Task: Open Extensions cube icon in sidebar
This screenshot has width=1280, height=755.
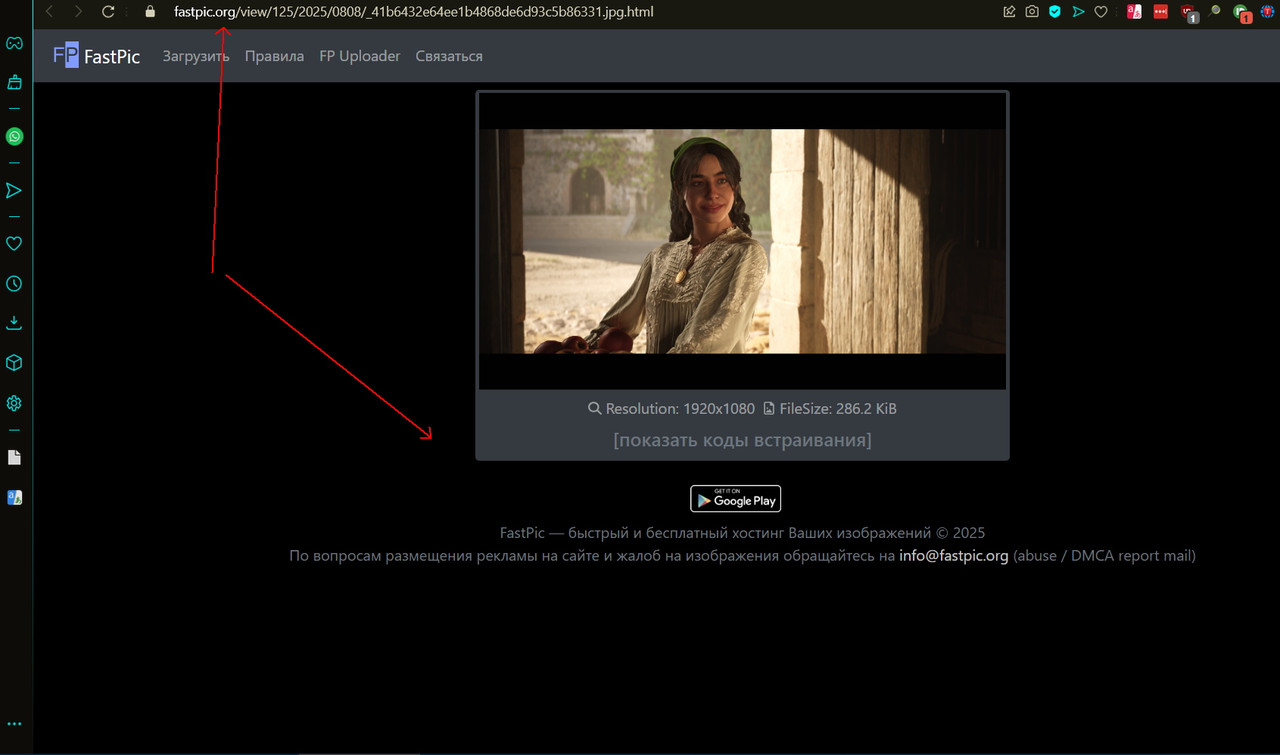Action: [x=14, y=363]
